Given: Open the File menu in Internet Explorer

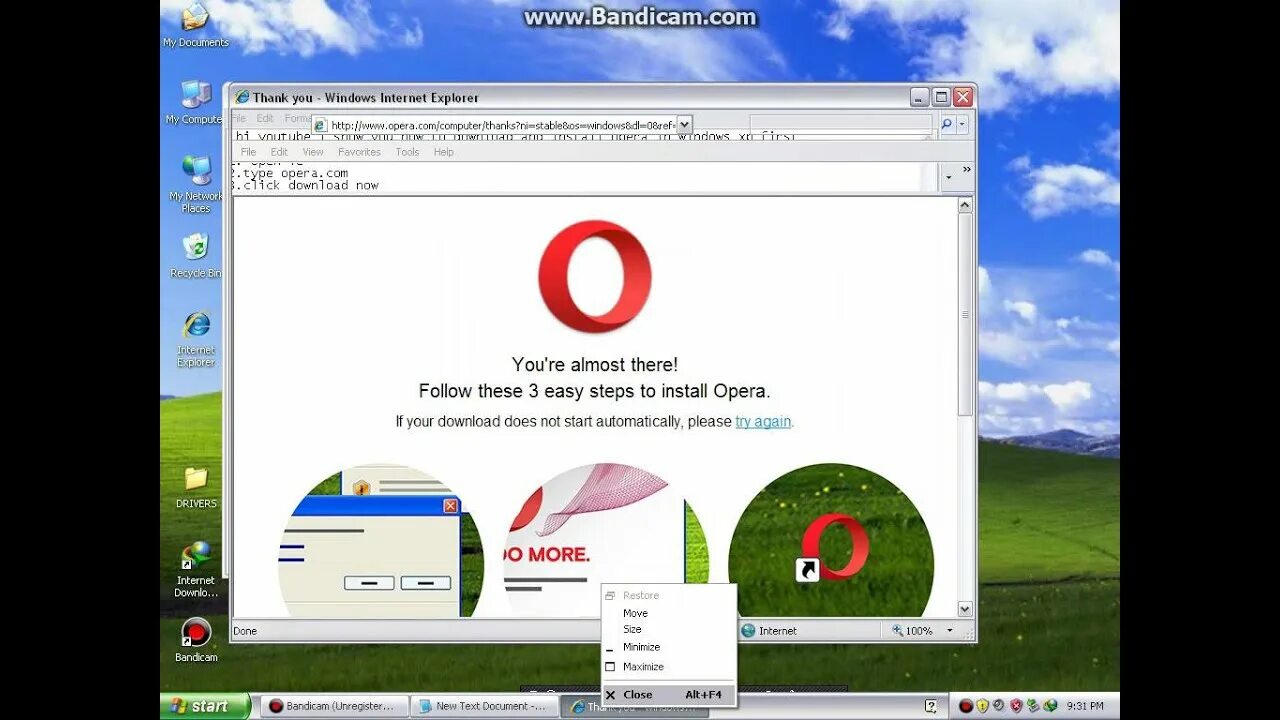Looking at the screenshot, I should (248, 152).
